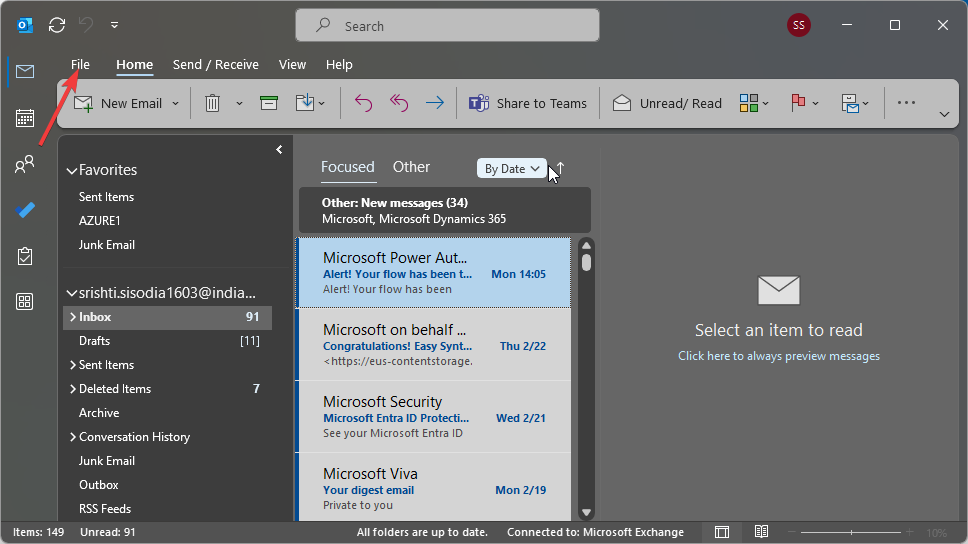Open Calendar from the left sidebar
This screenshot has width=968, height=544.
[x=25, y=117]
